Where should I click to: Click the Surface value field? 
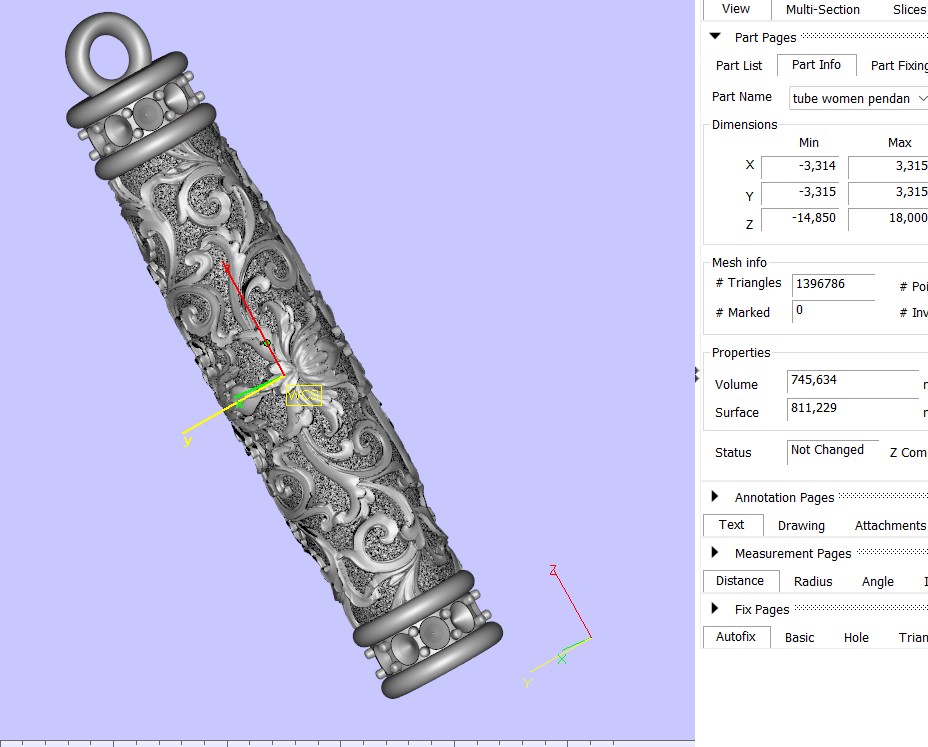[x=853, y=408]
